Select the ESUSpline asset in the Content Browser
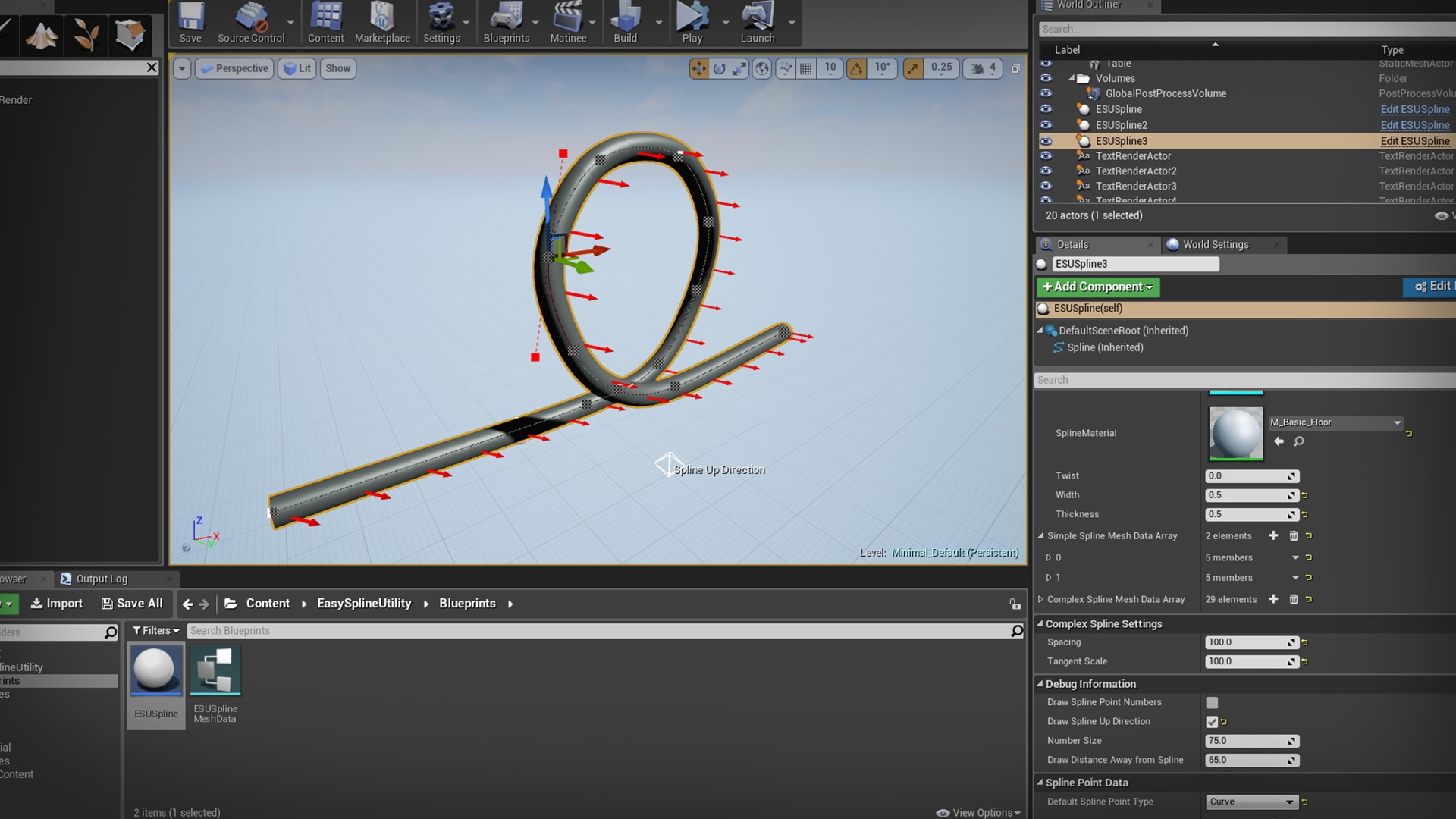The width and height of the screenshot is (1456, 819). click(x=155, y=670)
